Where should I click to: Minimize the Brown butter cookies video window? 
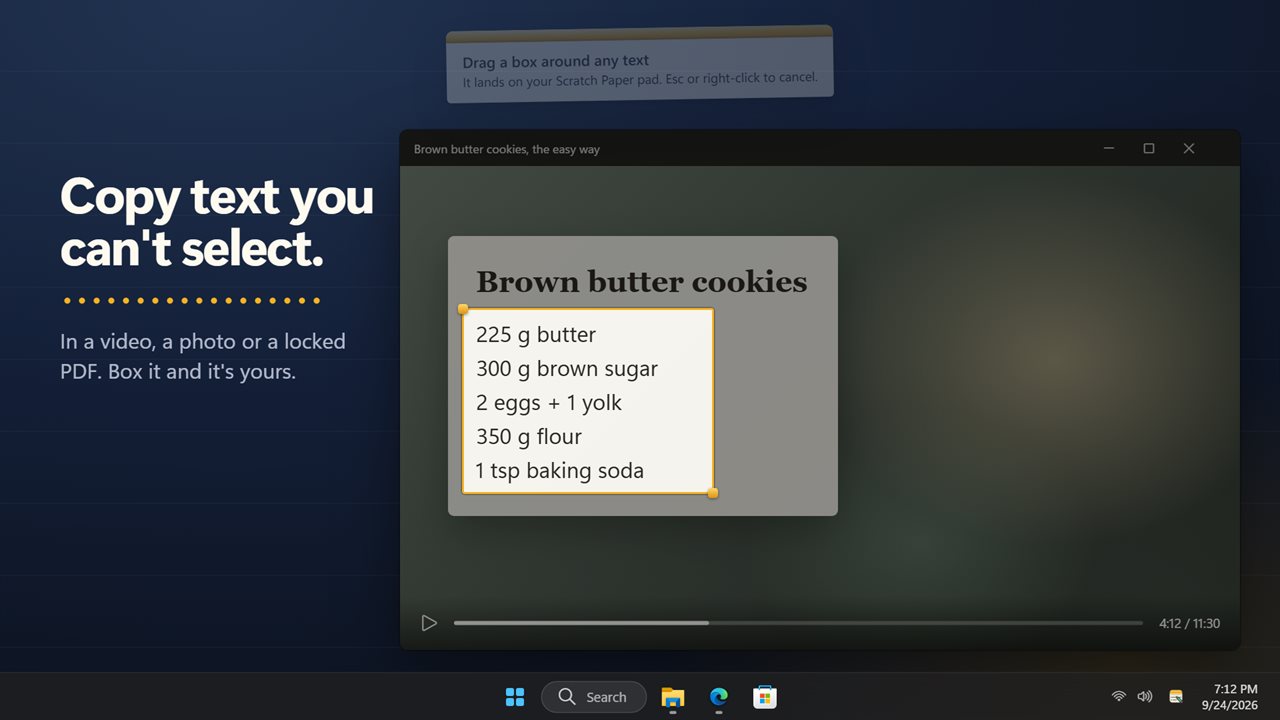[1109, 148]
